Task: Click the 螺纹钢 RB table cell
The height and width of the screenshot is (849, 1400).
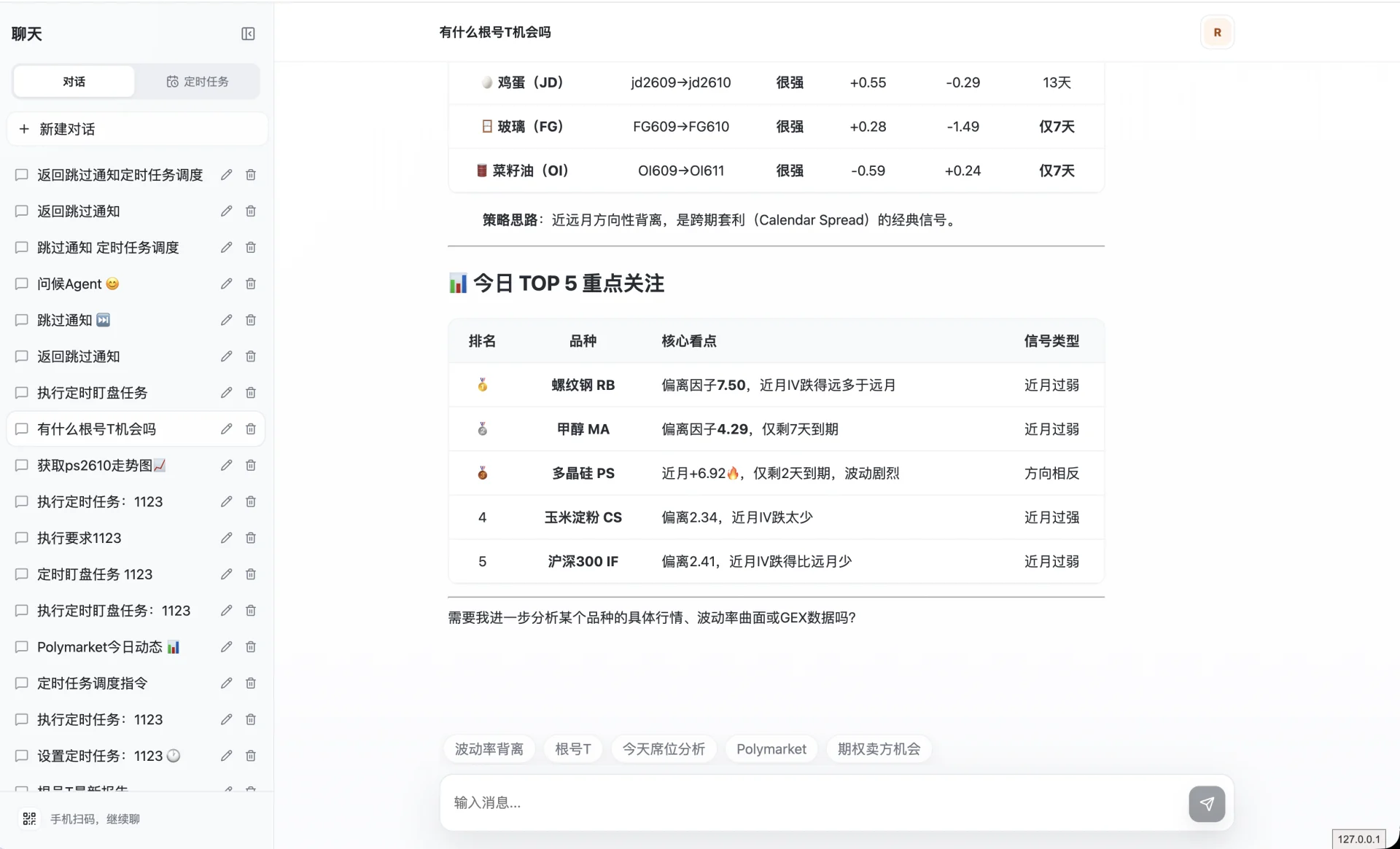Action: (583, 385)
